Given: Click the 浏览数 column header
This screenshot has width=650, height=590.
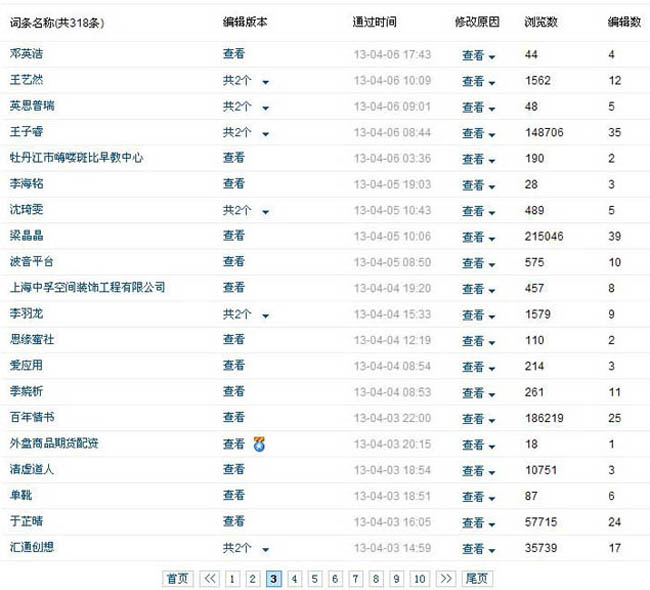Looking at the screenshot, I should (541, 22).
